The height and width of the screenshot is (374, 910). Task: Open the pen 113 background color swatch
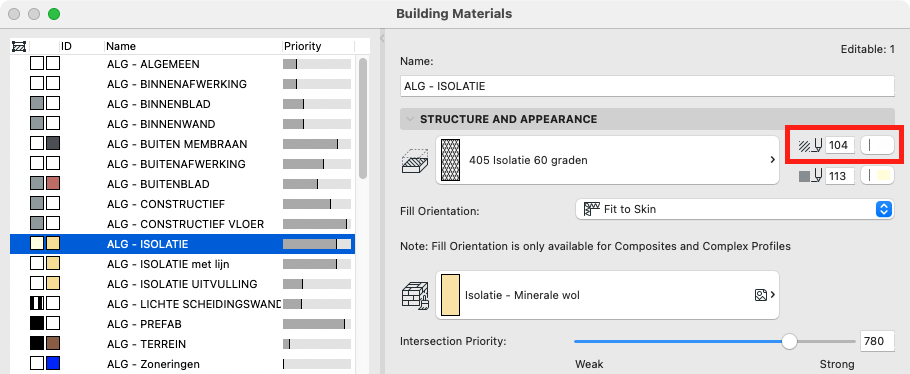point(877,175)
